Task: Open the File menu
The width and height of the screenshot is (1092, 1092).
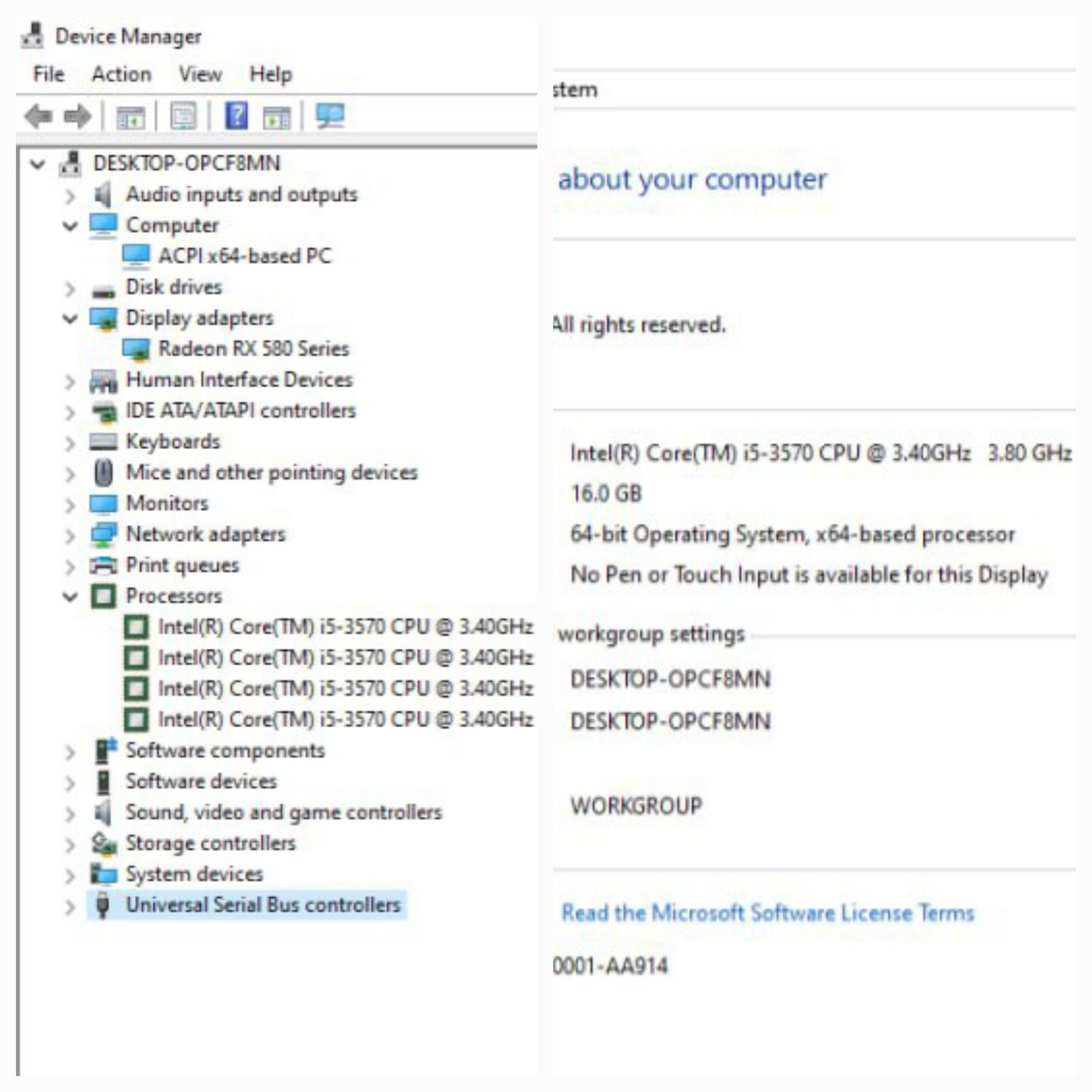Action: (49, 74)
